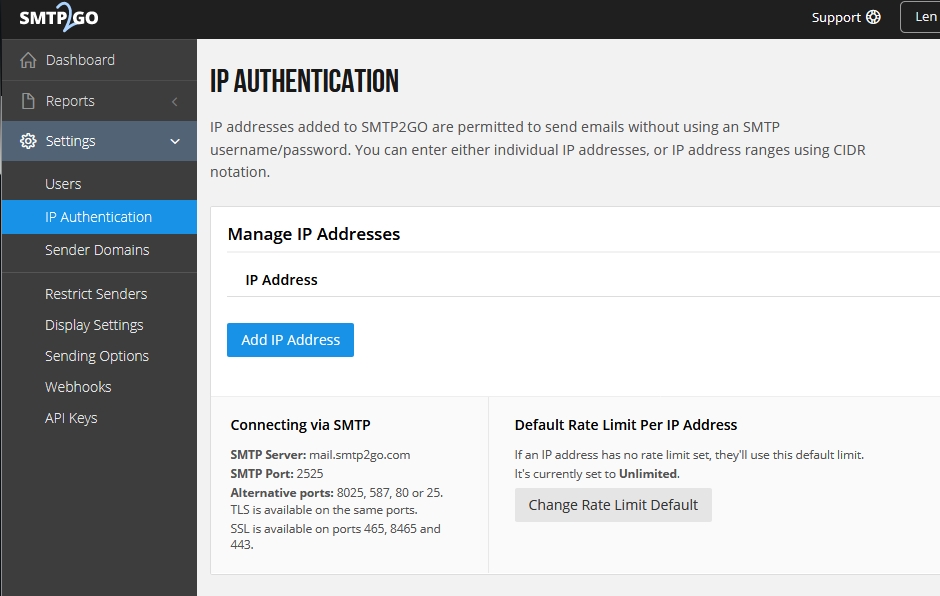Open the API Keys page
Image resolution: width=940 pixels, height=596 pixels.
click(x=73, y=417)
